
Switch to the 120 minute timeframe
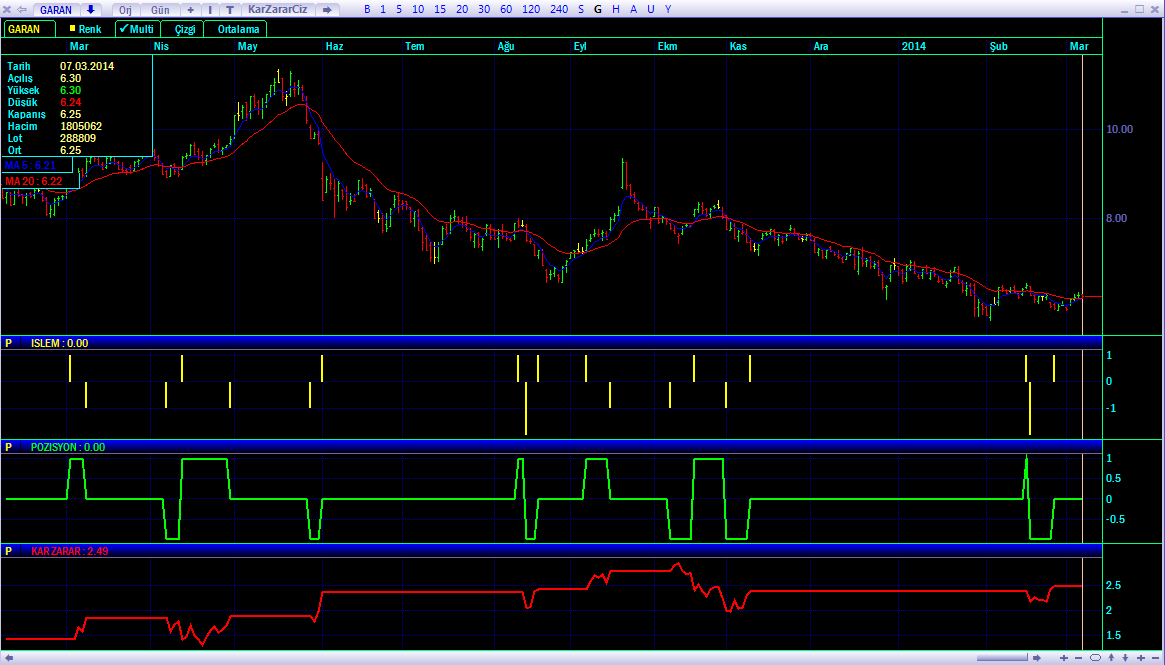[531, 10]
